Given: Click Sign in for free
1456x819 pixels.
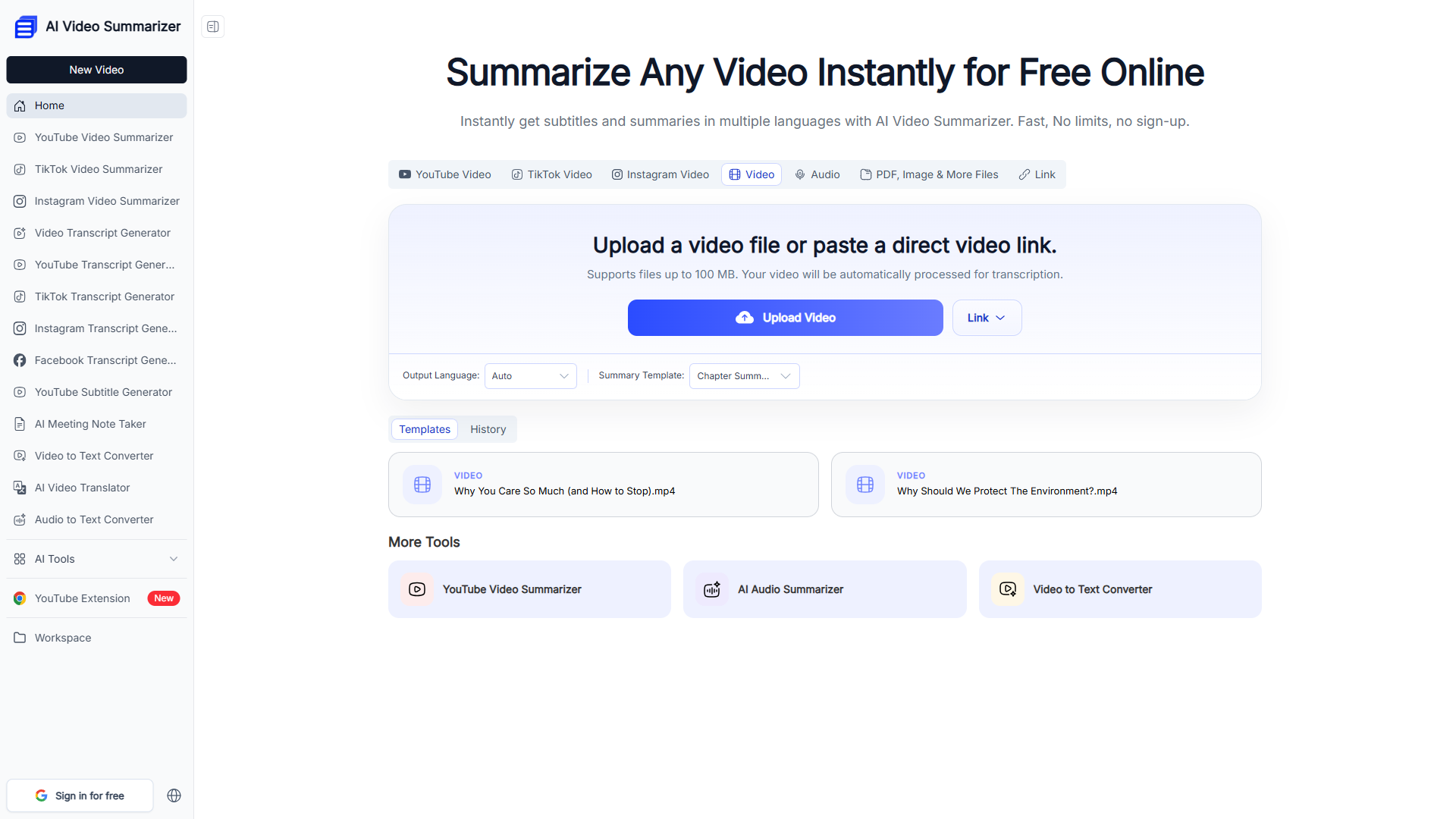Looking at the screenshot, I should pos(80,795).
